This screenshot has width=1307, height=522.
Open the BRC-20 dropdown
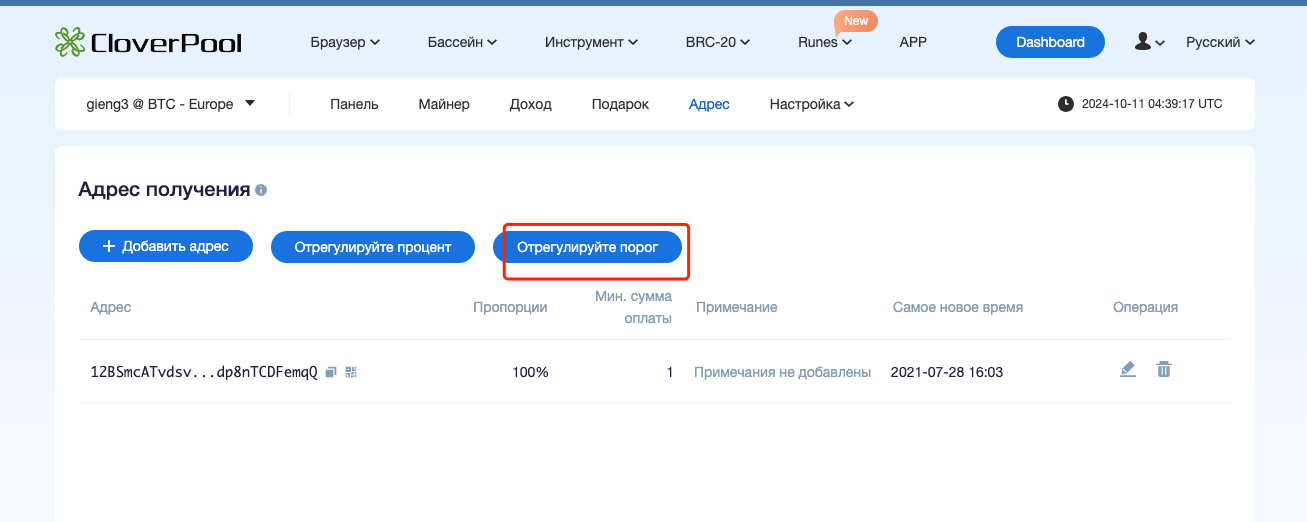point(717,42)
